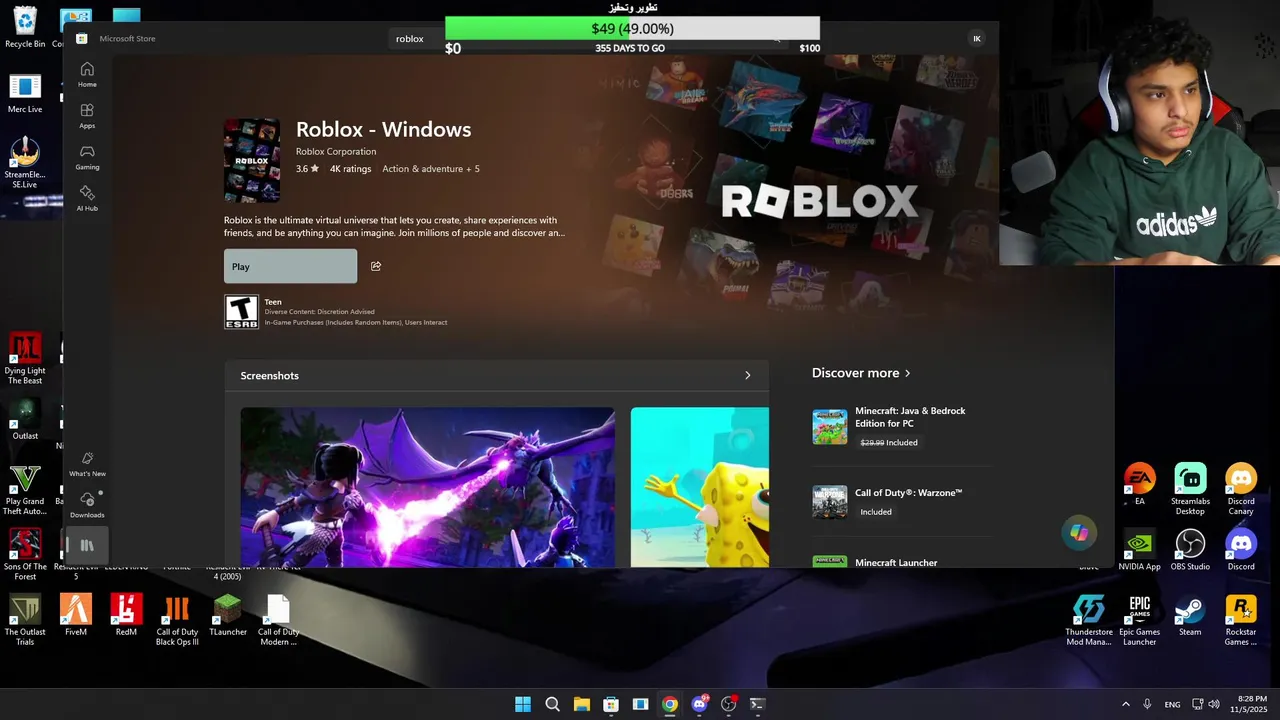Switch to Google Chrome in the taskbar
1280x720 pixels.
[670, 704]
